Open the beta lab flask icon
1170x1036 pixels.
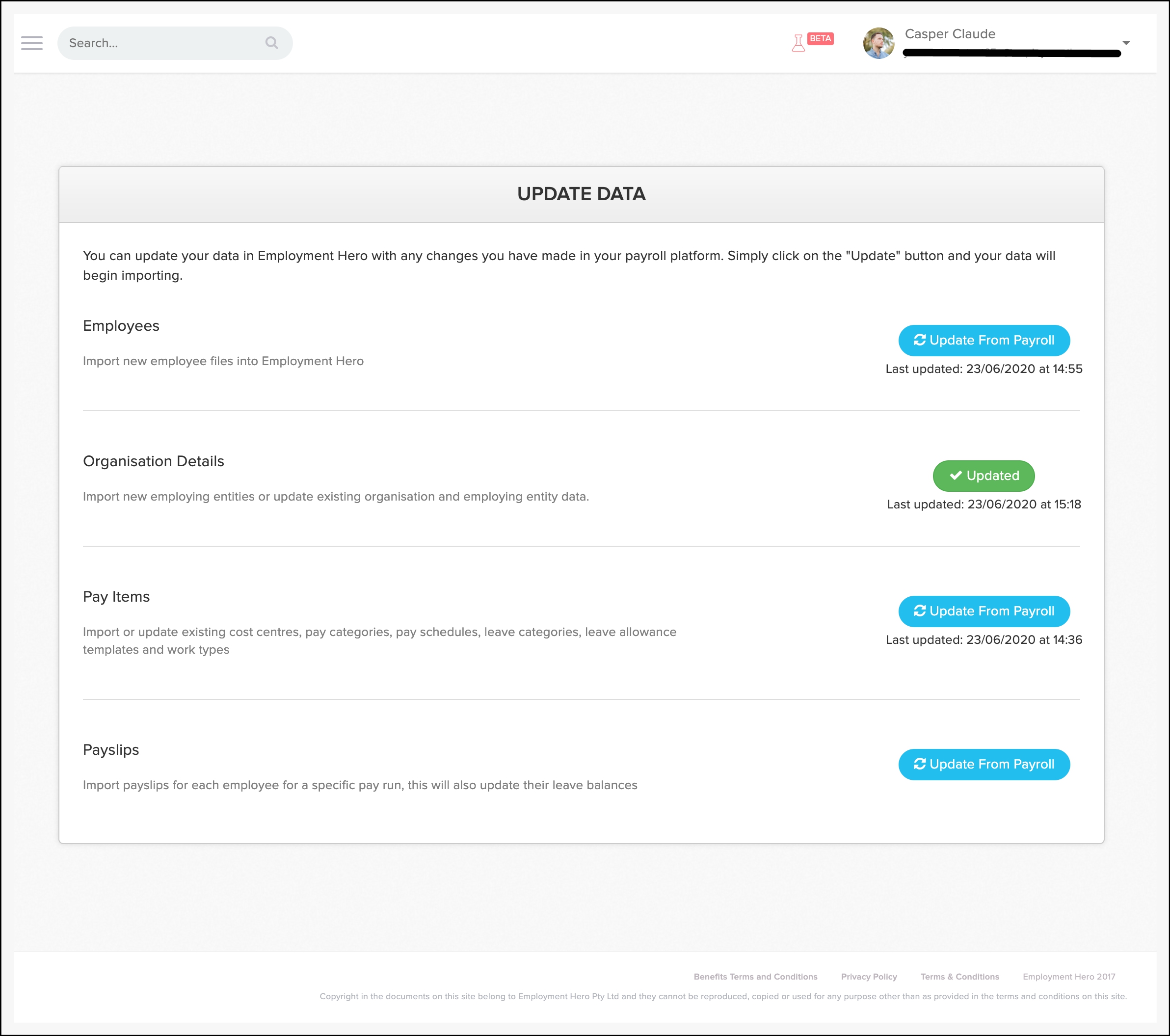pos(798,44)
